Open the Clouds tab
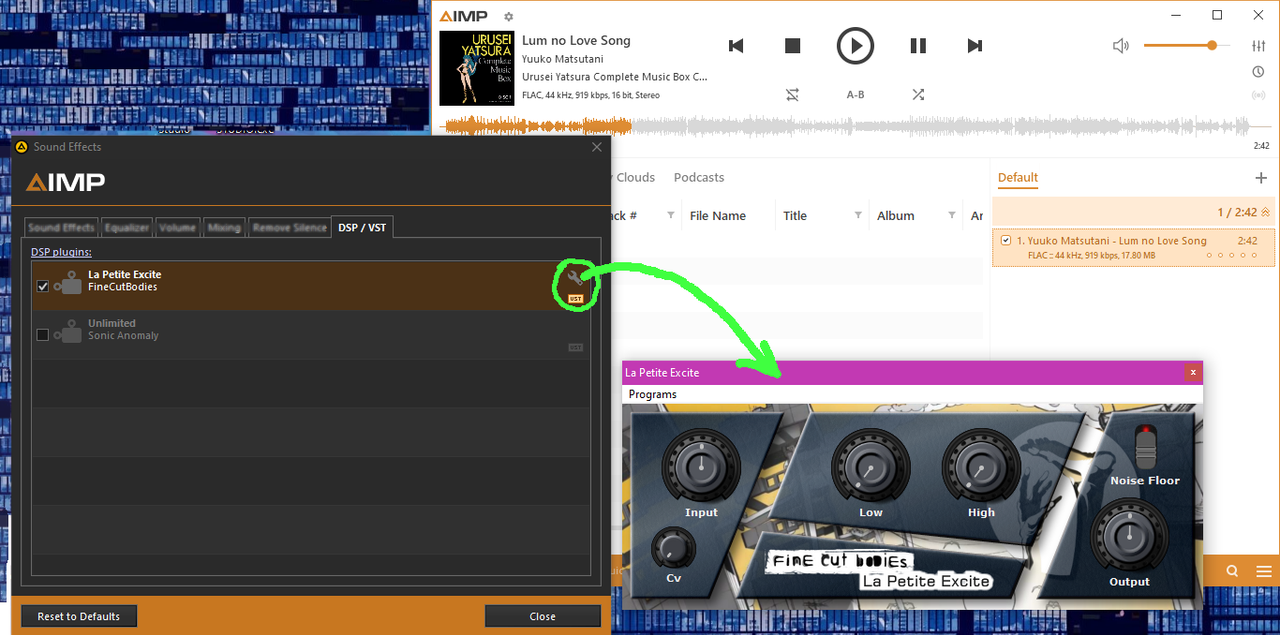Viewport: 1280px width, 635px height. (x=636, y=177)
